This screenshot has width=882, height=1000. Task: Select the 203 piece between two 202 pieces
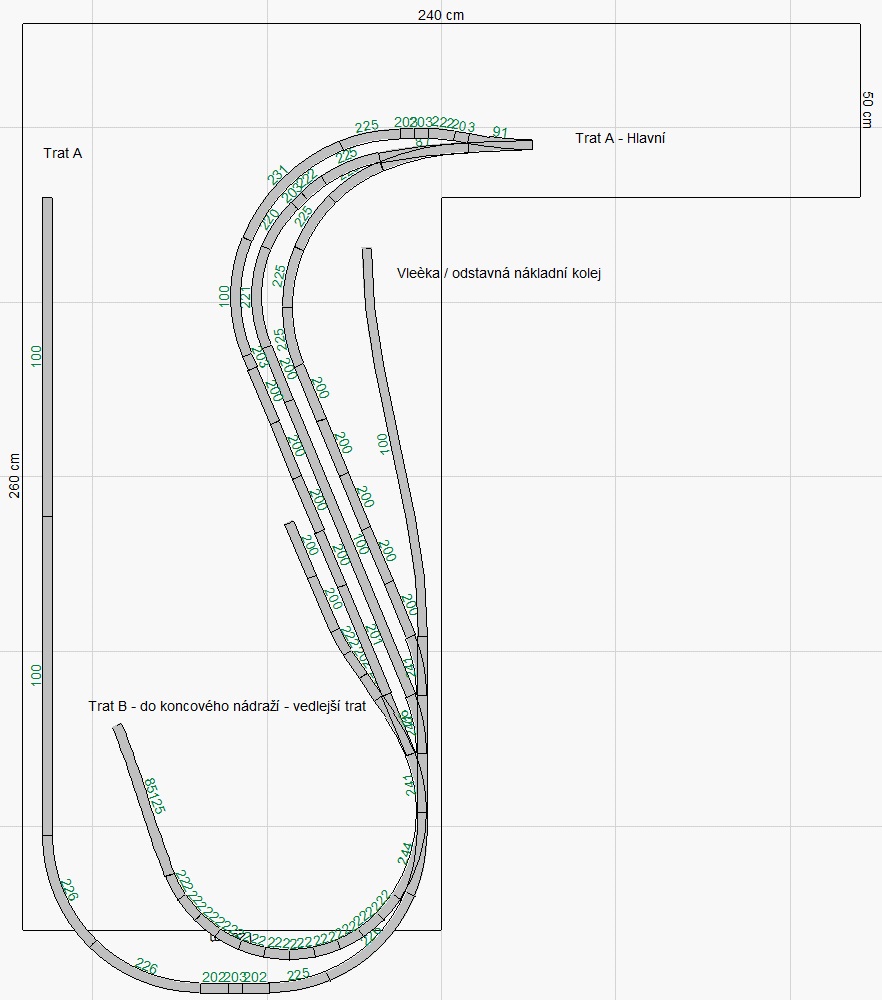point(235,977)
